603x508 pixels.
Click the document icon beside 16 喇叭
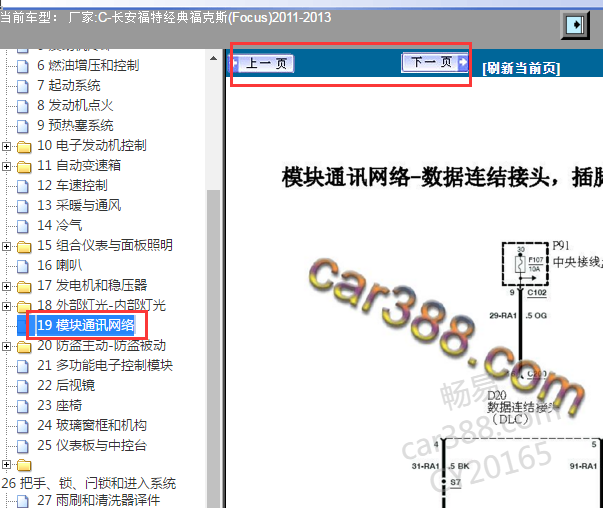[x=23, y=266]
